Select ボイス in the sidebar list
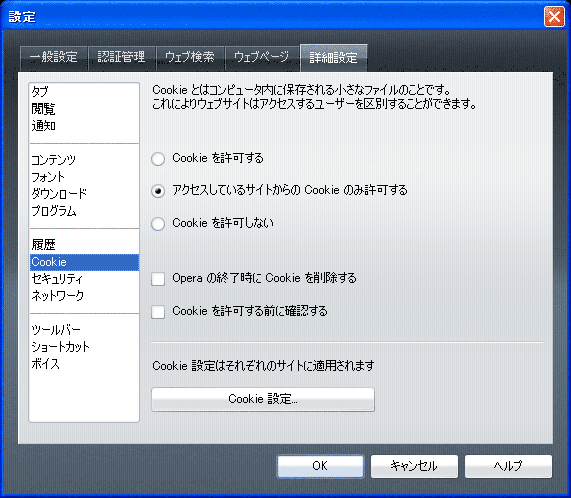This screenshot has height=498, width=571. (x=84, y=364)
